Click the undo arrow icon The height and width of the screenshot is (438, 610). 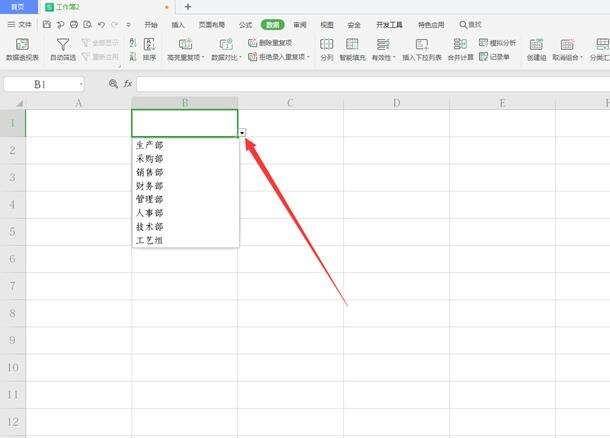pyautogui.click(x=101, y=25)
